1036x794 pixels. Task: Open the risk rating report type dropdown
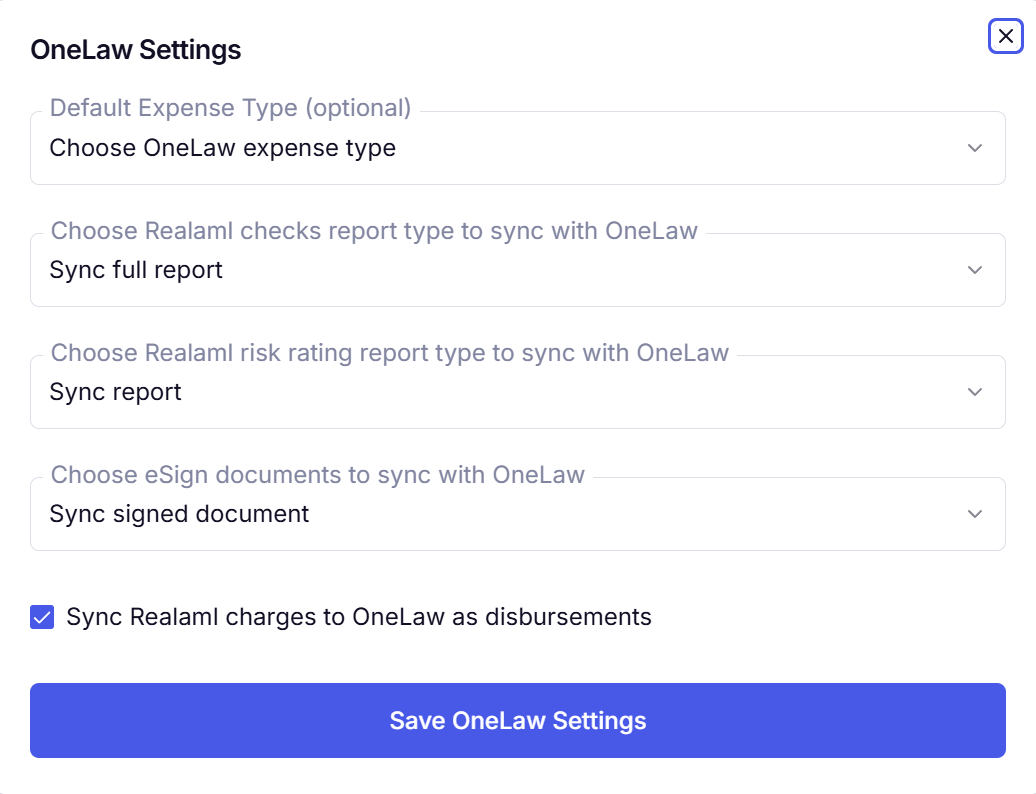[517, 392]
